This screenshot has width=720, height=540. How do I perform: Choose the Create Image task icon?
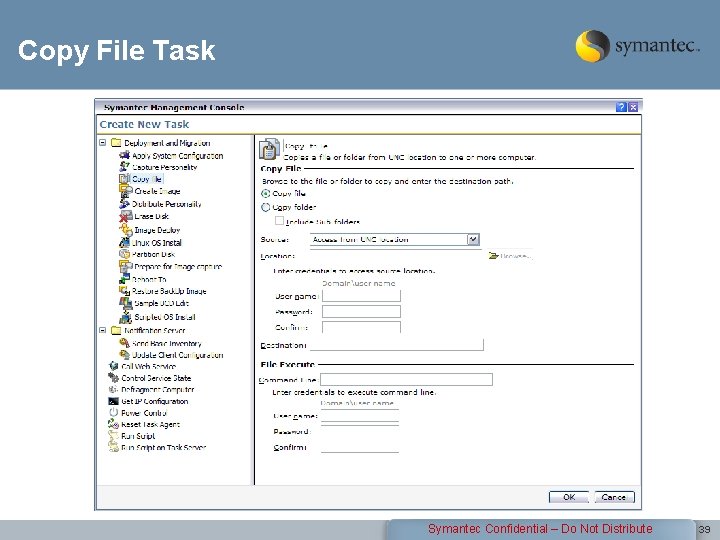coord(125,191)
